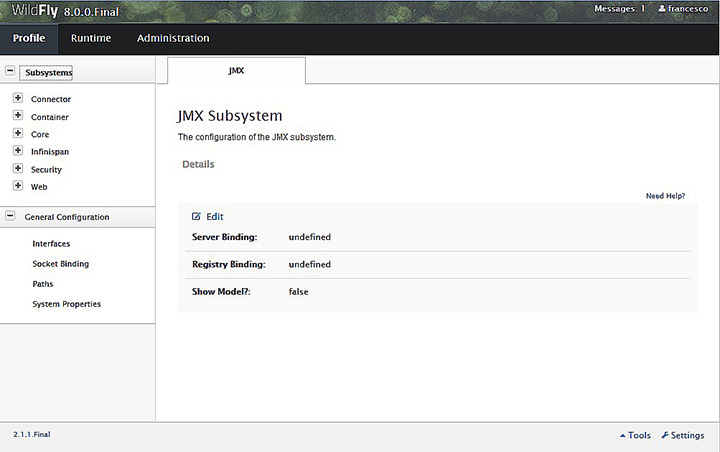Screen dimensions: 720x452
Task: Open the Administration tab
Action: [173, 38]
